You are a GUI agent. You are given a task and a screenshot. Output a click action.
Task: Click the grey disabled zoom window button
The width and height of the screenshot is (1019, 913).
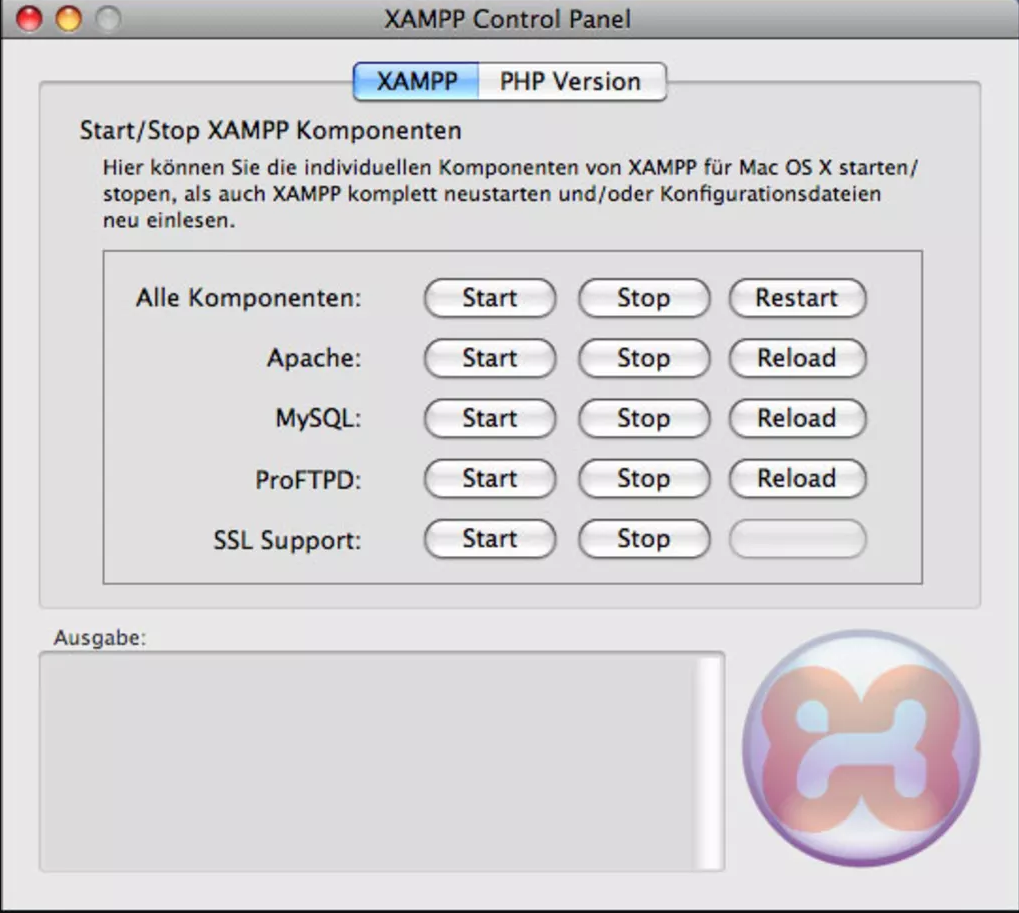[x=109, y=19]
